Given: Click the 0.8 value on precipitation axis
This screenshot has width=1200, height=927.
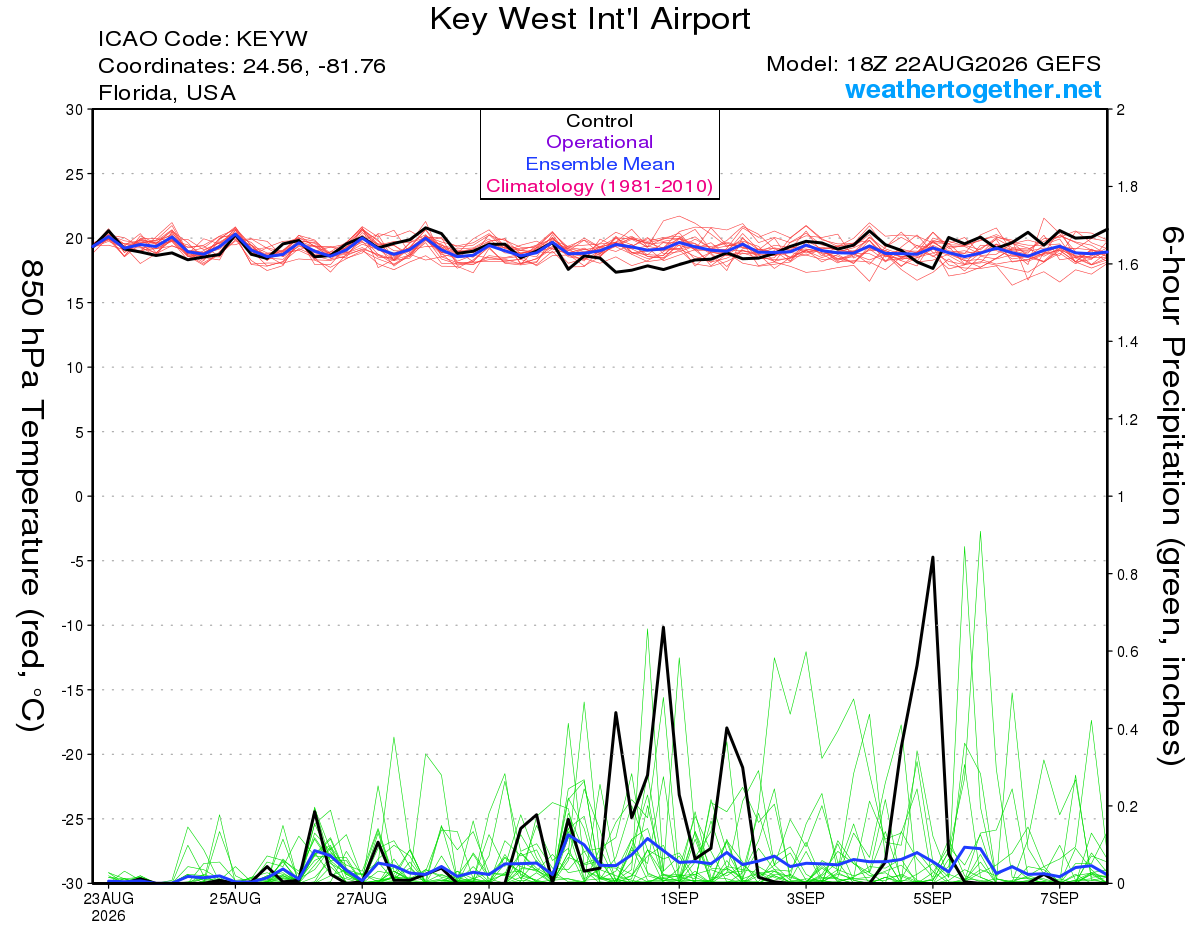Looking at the screenshot, I should click(1126, 574).
